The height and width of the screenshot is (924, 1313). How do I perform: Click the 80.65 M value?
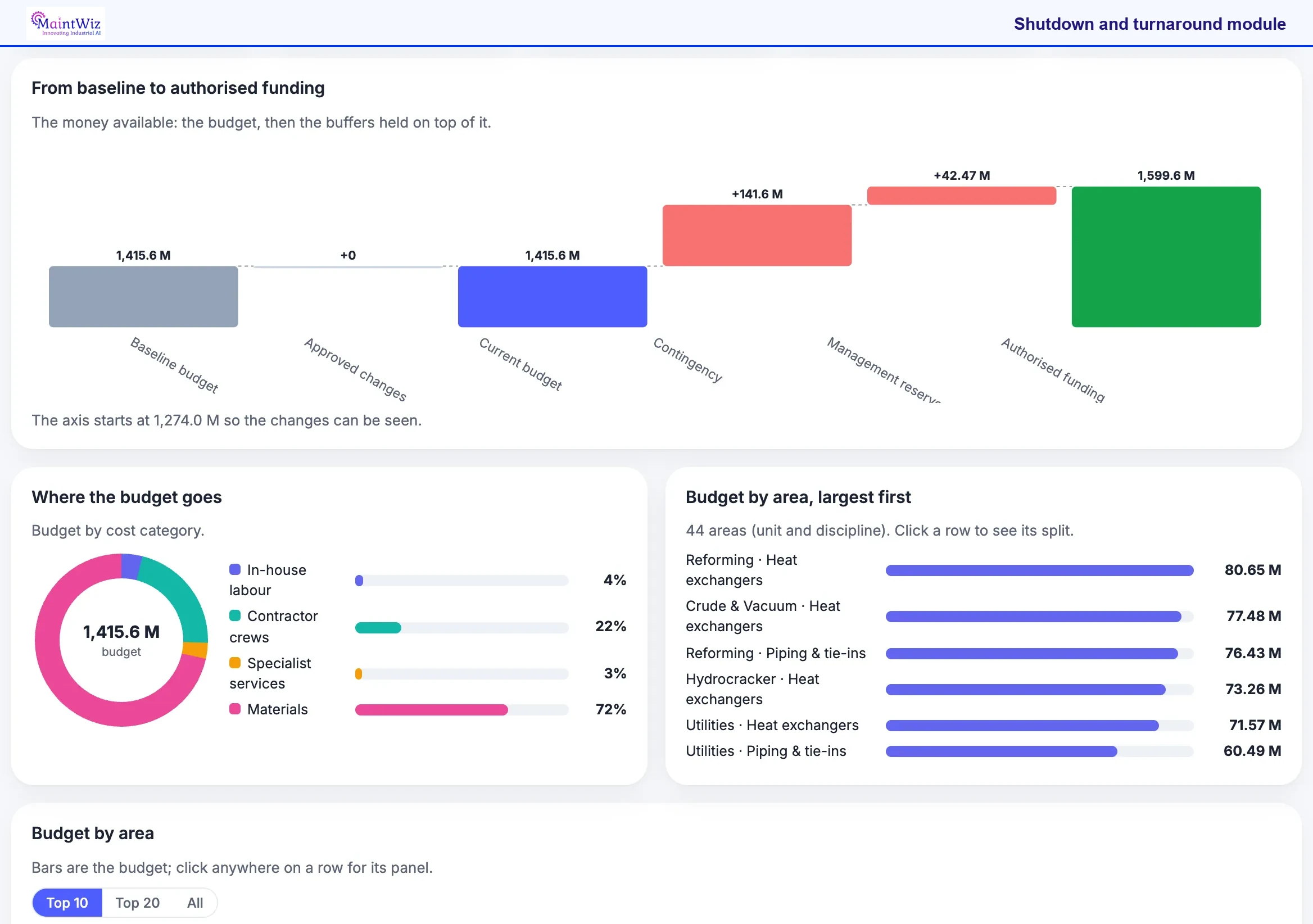1252,570
